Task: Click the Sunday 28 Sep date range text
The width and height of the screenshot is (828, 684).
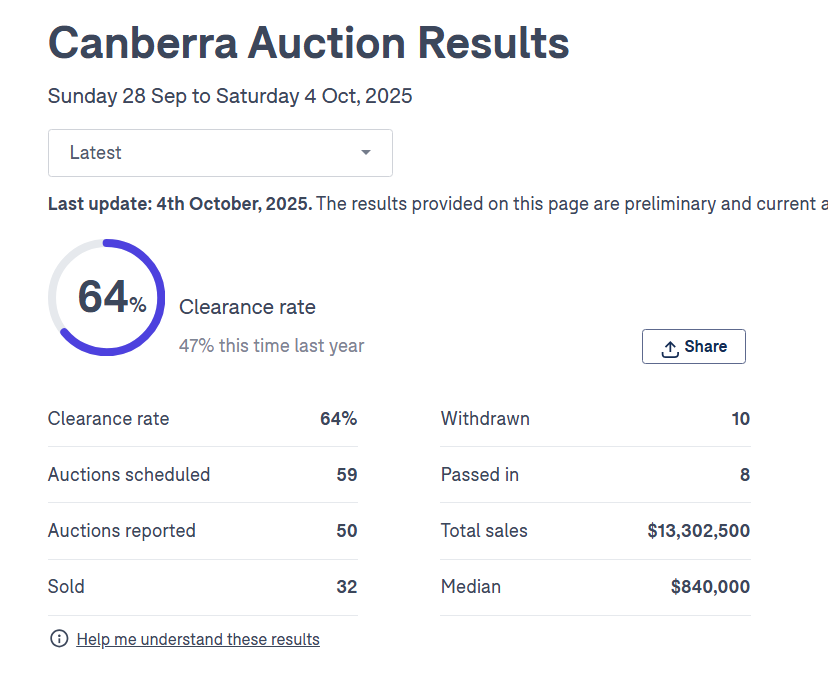Action: (230, 96)
